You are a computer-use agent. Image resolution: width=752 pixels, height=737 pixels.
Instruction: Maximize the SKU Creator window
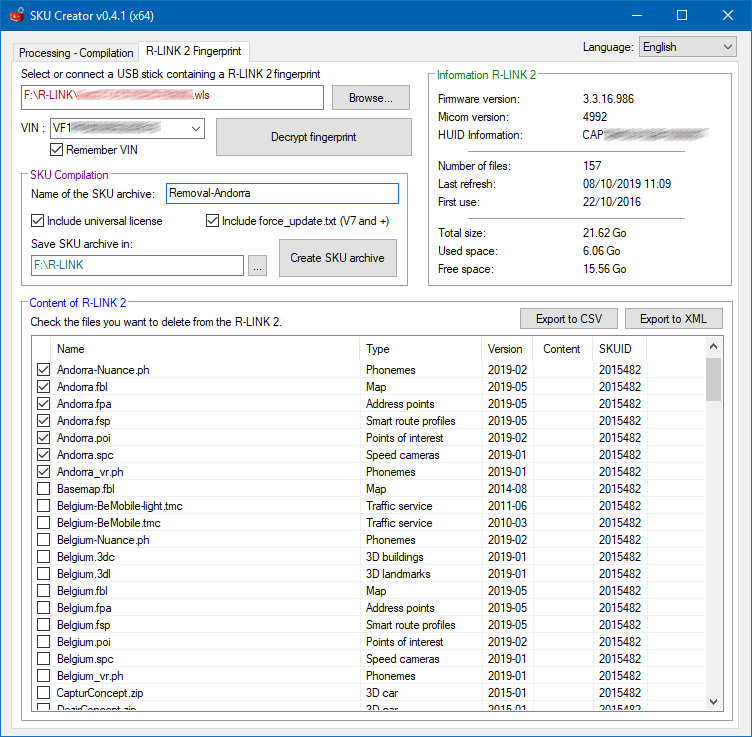(682, 15)
